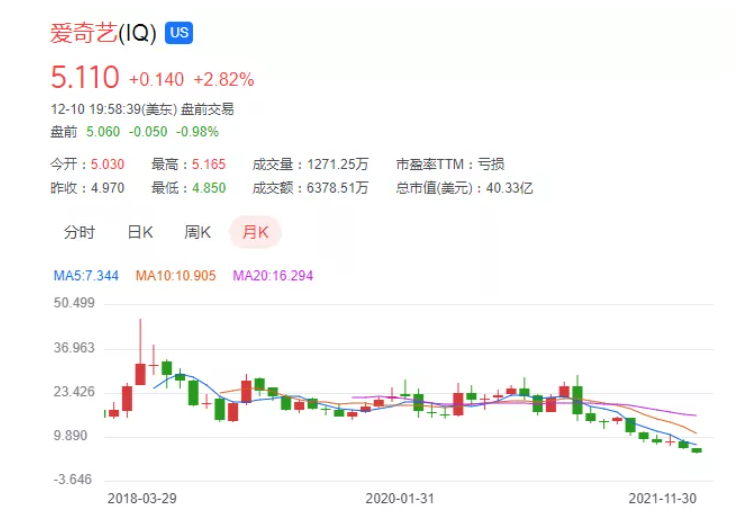Image resolution: width=746 pixels, height=528 pixels.
Task: Click the 总市值(美元) market cap value
Action: (x=510, y=187)
